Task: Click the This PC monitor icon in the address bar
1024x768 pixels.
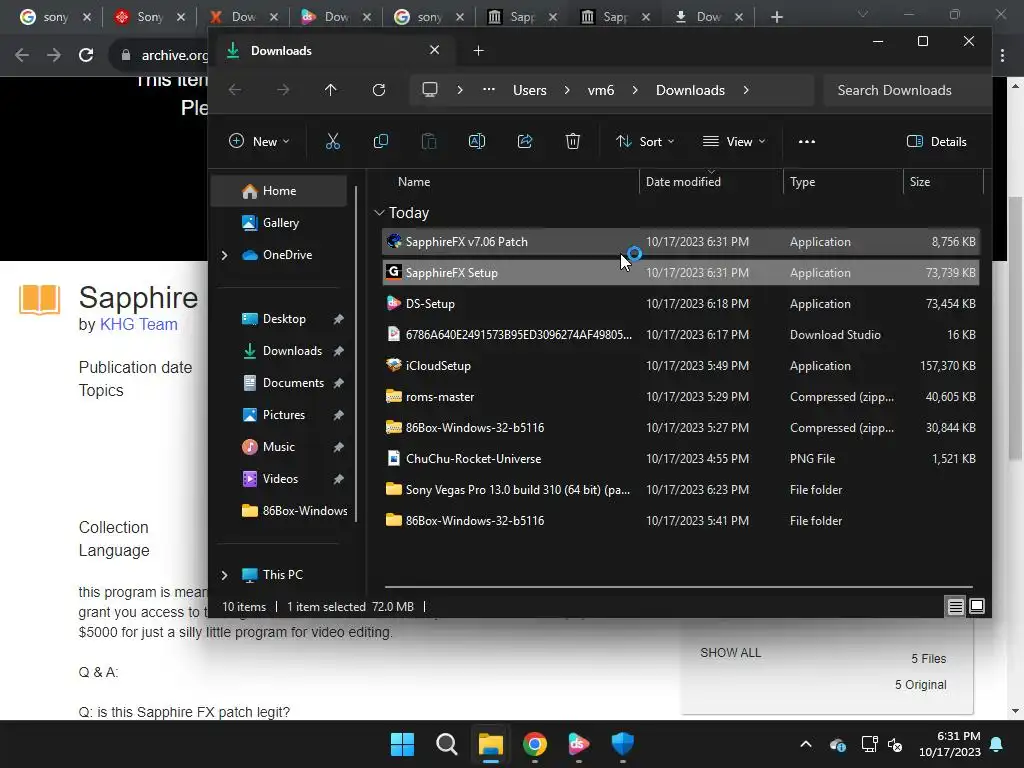Action: click(430, 90)
